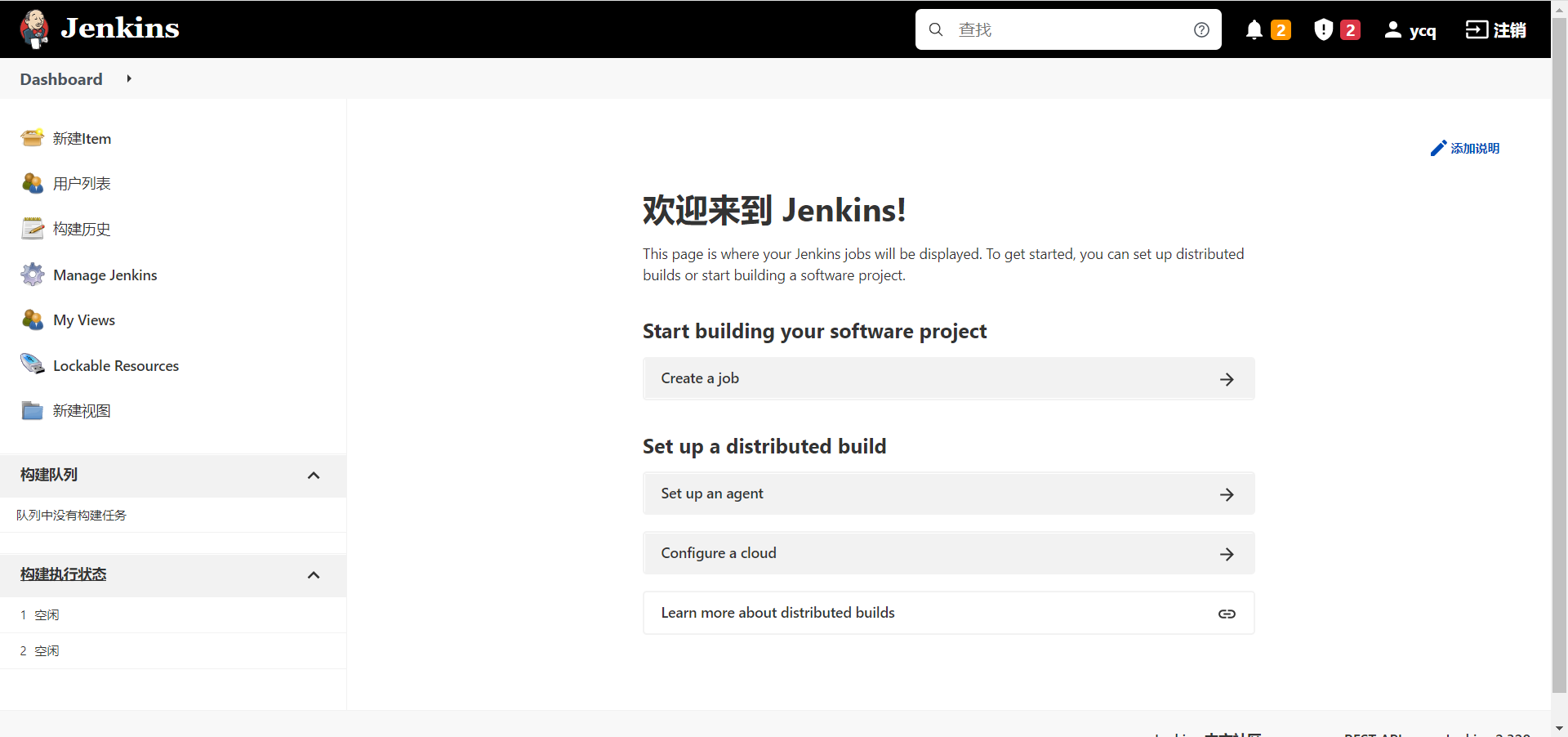The image size is (1568, 737).
Task: Click the 新建Item box icon
Action: point(33,138)
